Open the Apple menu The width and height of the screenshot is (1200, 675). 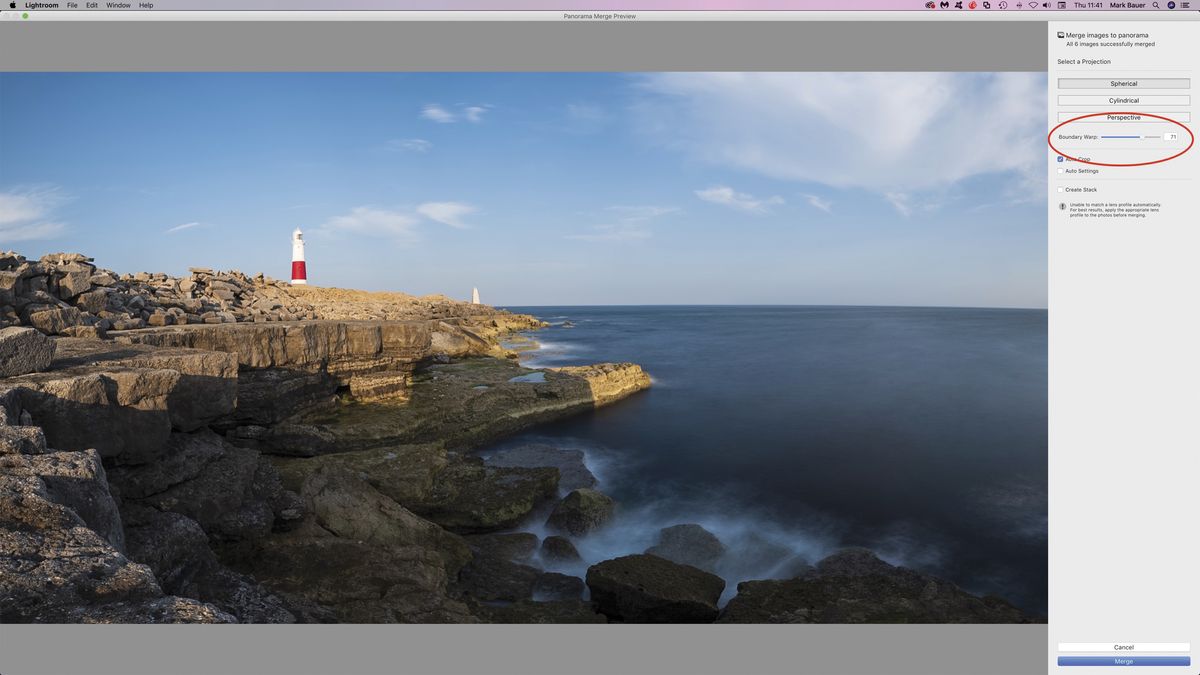coord(12,5)
